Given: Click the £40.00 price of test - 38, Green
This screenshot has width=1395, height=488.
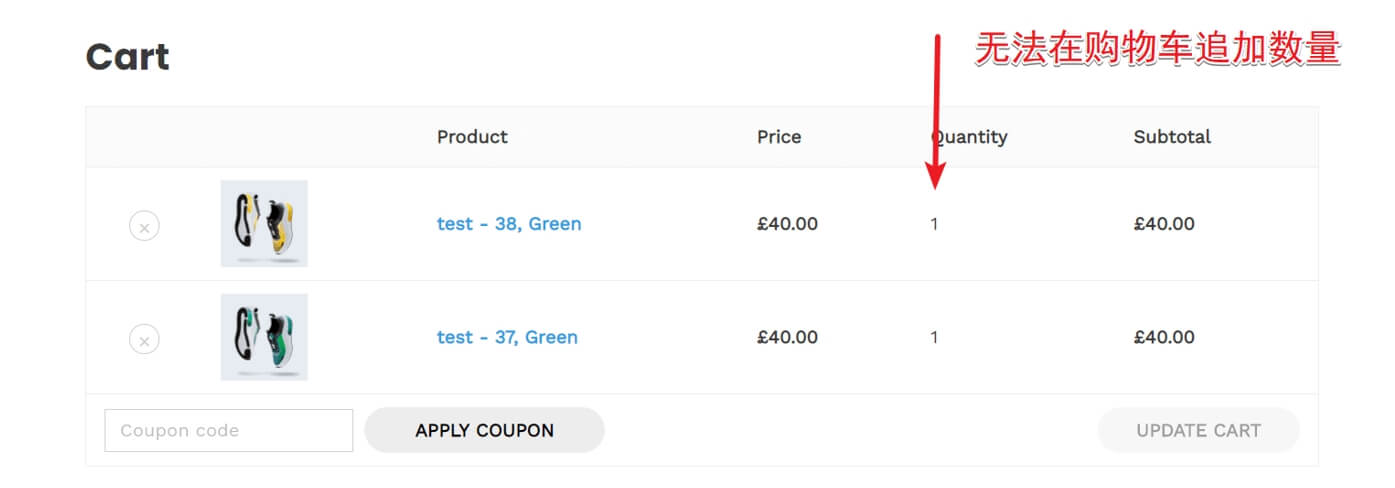Looking at the screenshot, I should 787,224.
